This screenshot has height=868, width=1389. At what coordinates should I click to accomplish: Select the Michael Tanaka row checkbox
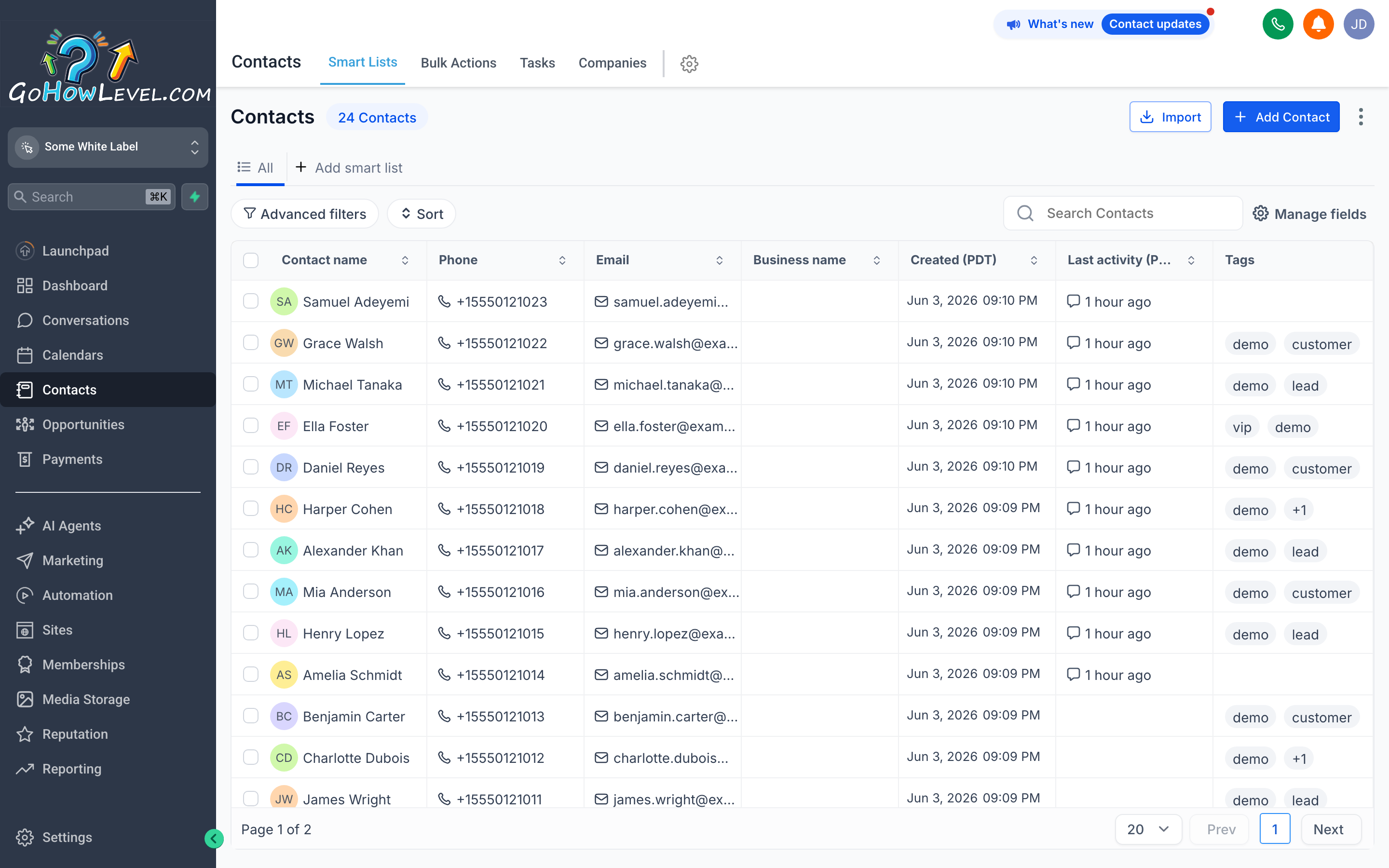pyautogui.click(x=251, y=383)
